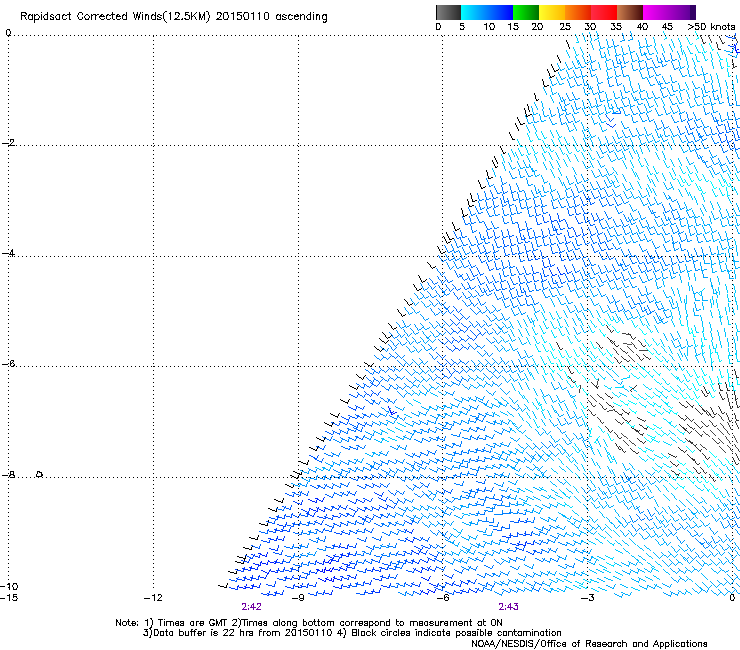
Task: Click the "30" label under the color legend
Action: tap(590, 27)
